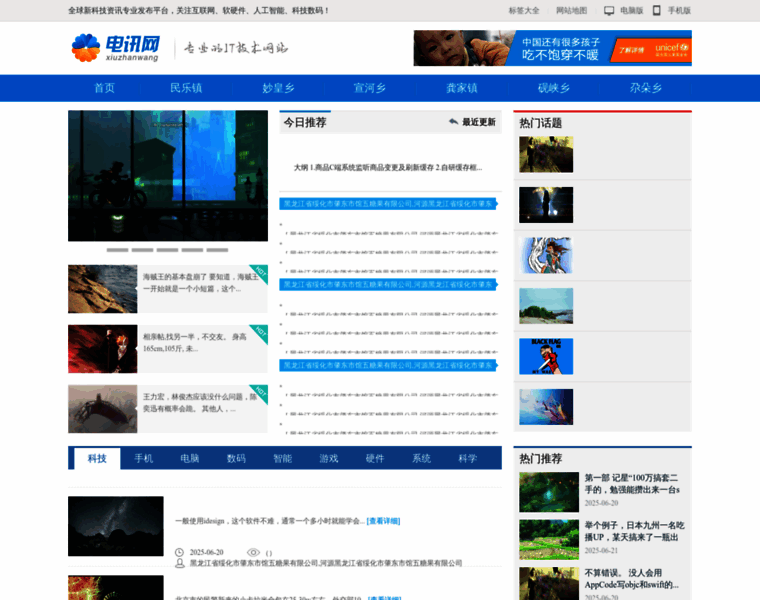This screenshot has height=600, width=760.
Task: Switch to the 游戏 category tab
Action: click(328, 458)
